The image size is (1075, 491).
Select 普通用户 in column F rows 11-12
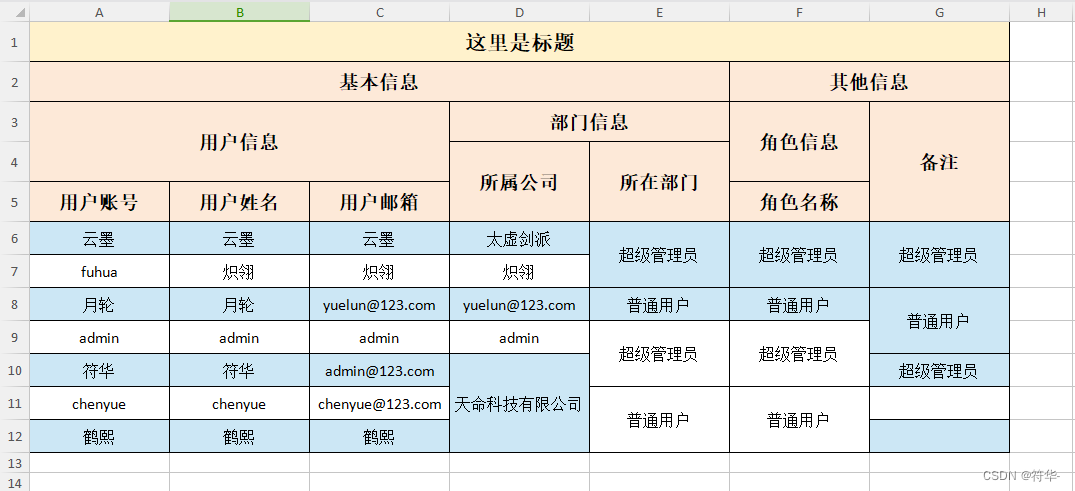[x=799, y=420]
